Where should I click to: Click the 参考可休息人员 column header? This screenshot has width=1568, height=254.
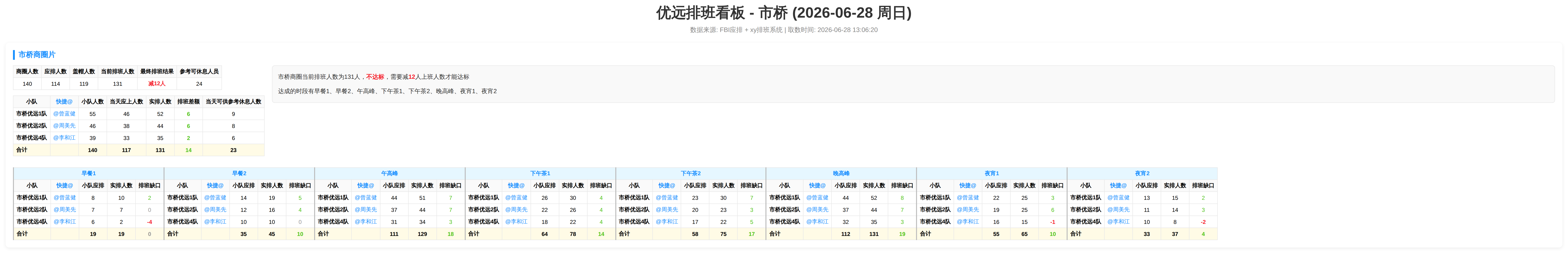pos(199,72)
